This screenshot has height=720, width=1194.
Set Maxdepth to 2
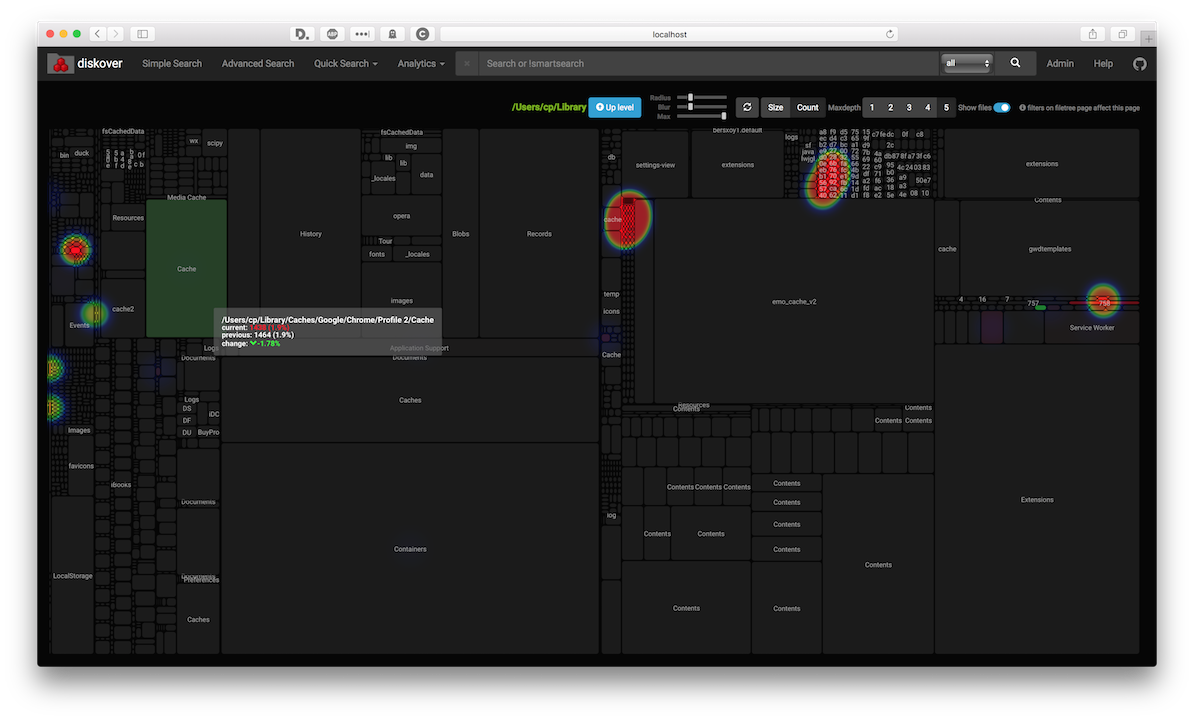[890, 107]
